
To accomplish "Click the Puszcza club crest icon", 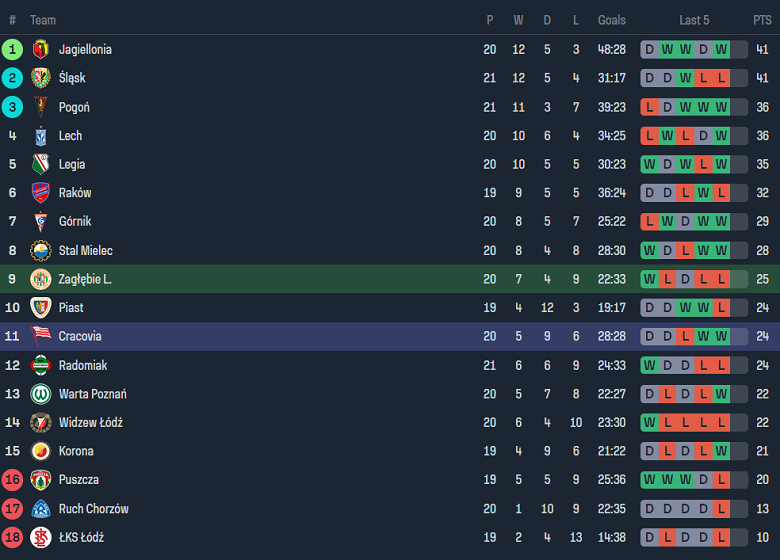I will click(x=40, y=480).
